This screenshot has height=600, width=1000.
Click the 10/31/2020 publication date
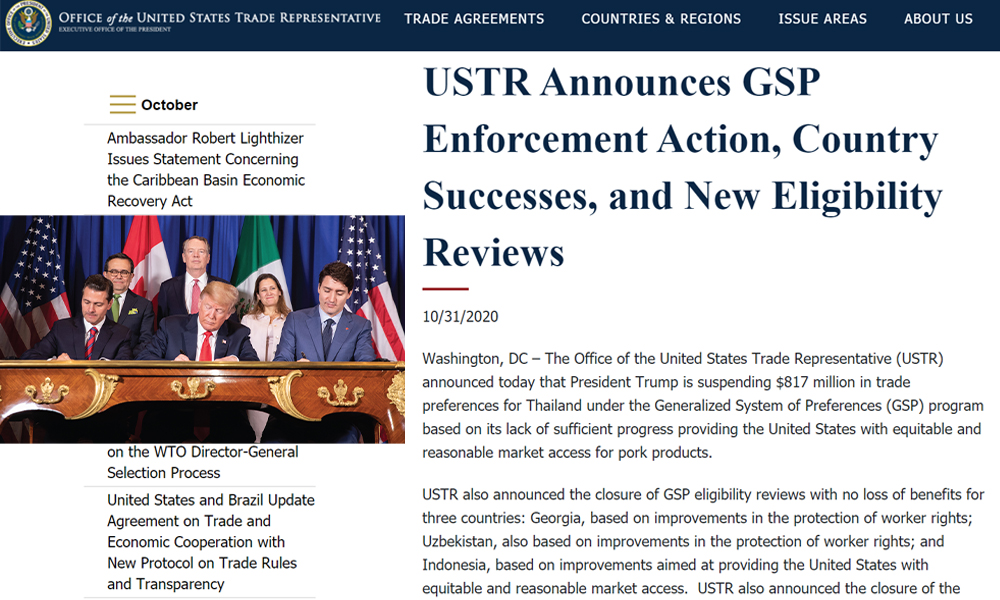click(460, 317)
